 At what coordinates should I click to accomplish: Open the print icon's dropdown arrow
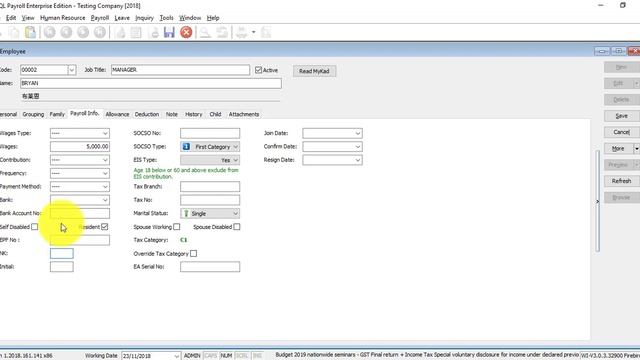(x=253, y=33)
